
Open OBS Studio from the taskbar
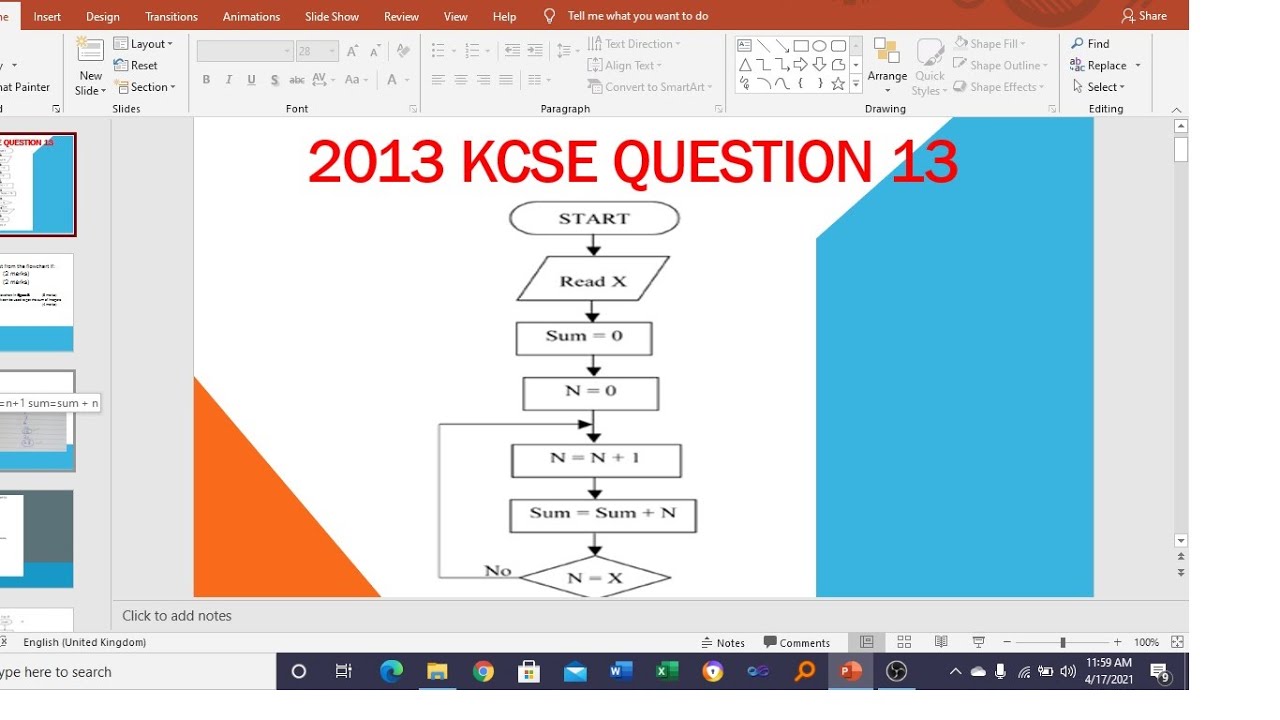point(897,672)
